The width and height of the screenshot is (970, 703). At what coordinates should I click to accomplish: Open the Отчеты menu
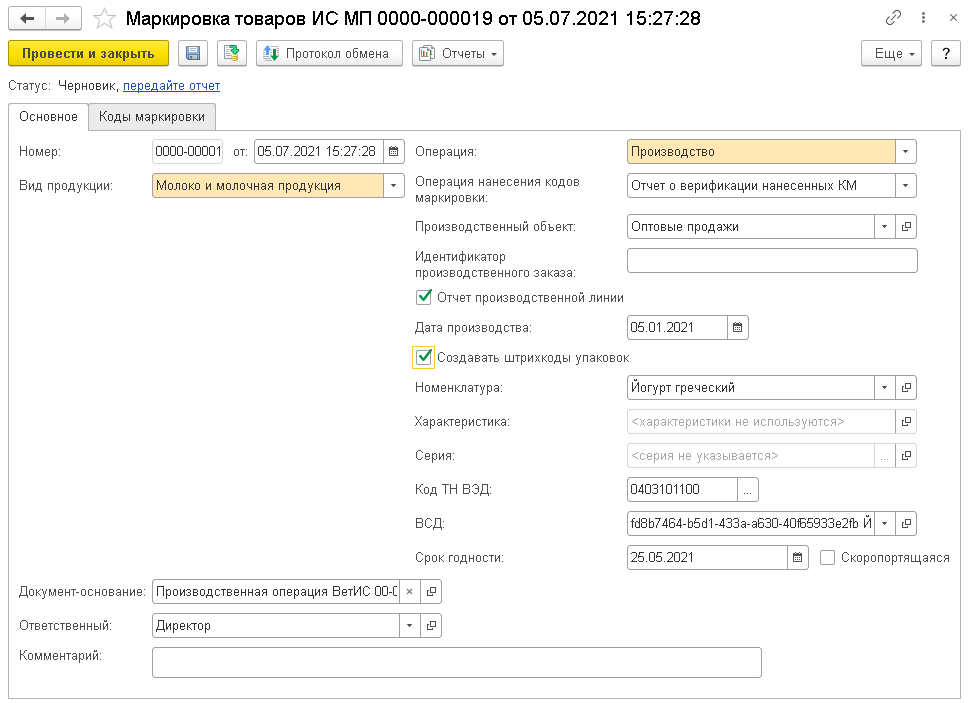457,53
